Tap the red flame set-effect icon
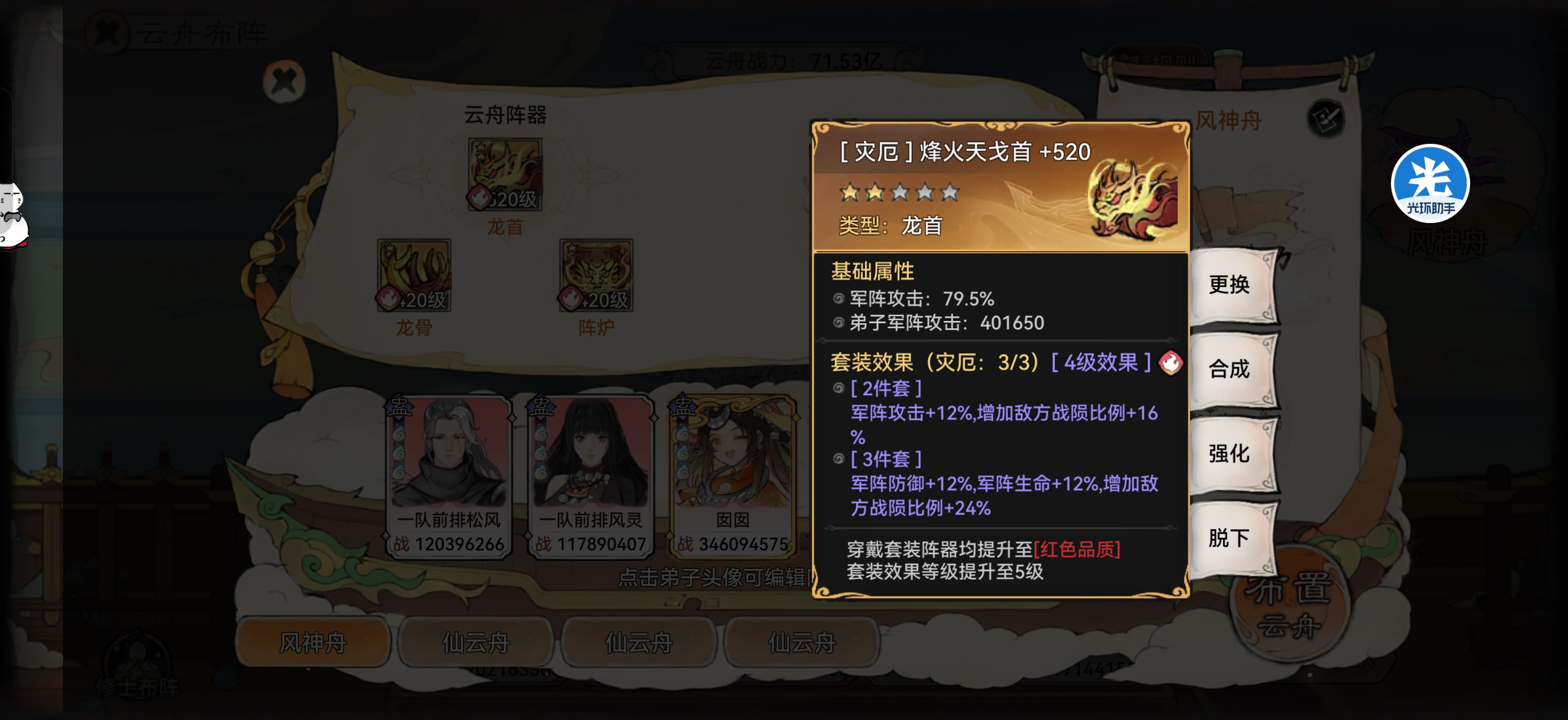This screenshot has width=1568, height=720. (x=1170, y=362)
